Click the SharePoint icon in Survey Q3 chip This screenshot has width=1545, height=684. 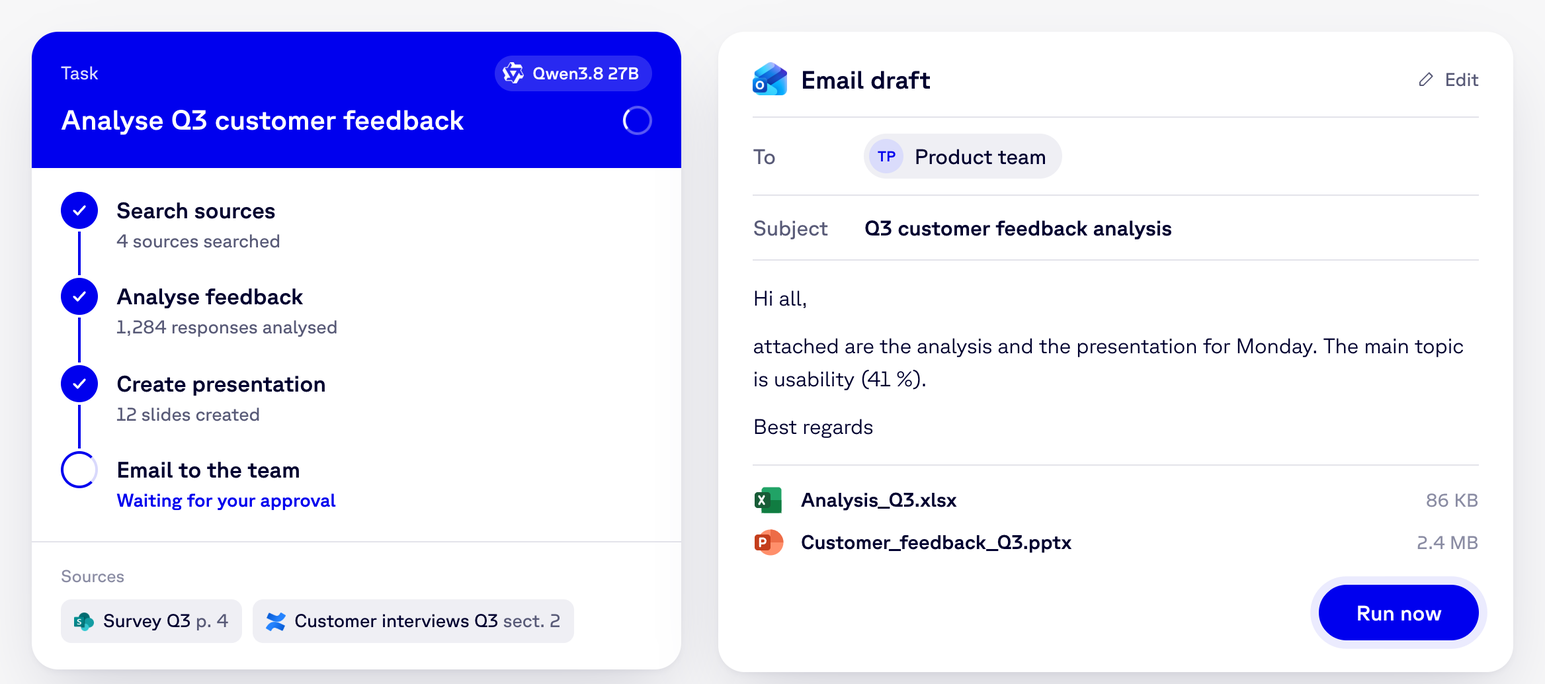click(84, 621)
